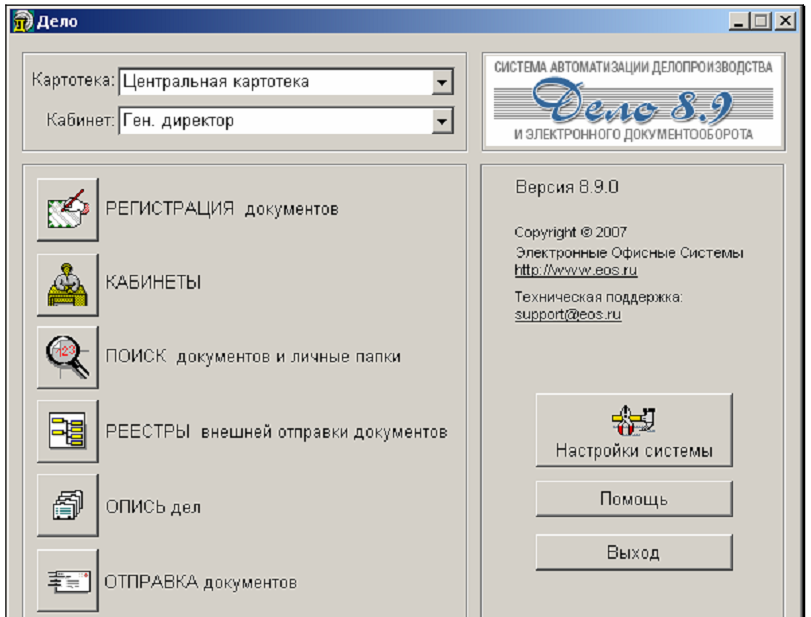The image size is (811, 617).
Task: Click the Электронные Офисные Системы text
Action: [x=629, y=253]
